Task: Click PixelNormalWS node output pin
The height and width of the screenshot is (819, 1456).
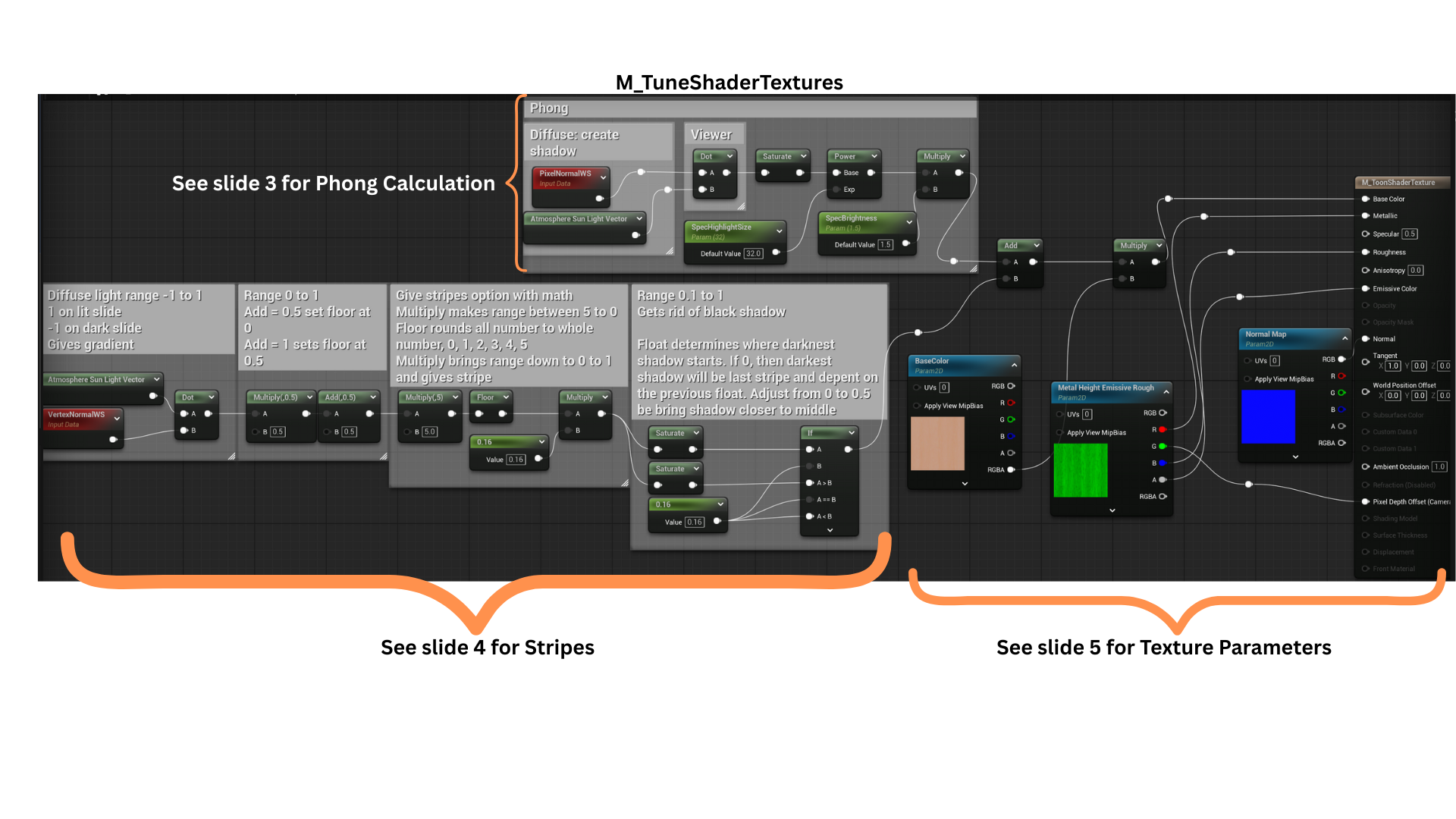Action: tap(599, 199)
